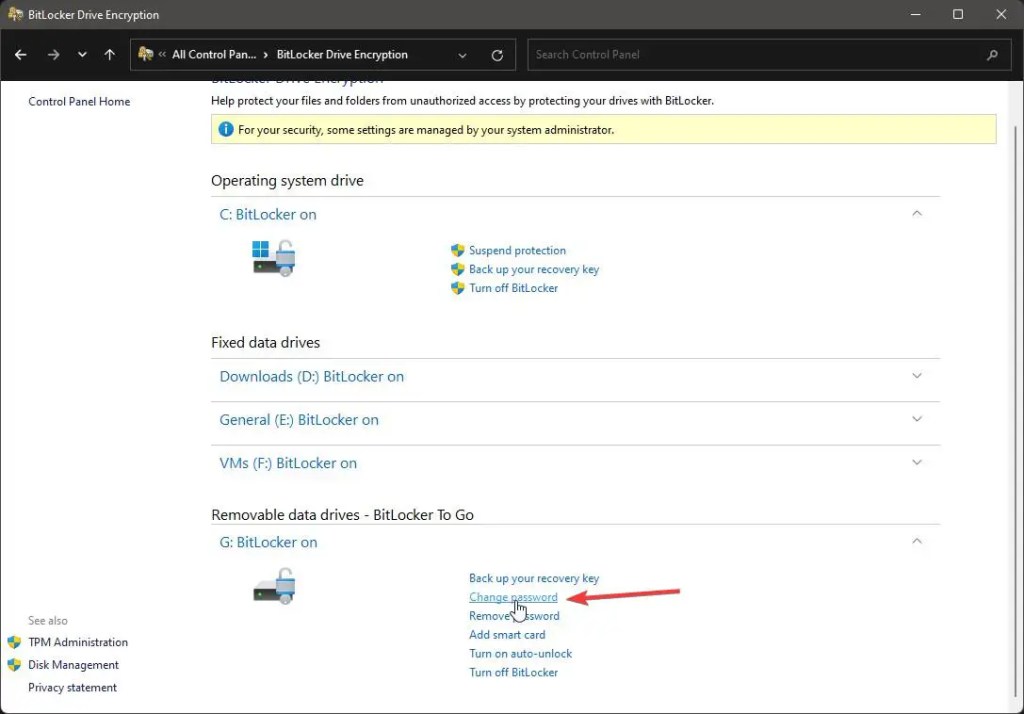Click the G: removable drive lock icon

click(x=273, y=586)
